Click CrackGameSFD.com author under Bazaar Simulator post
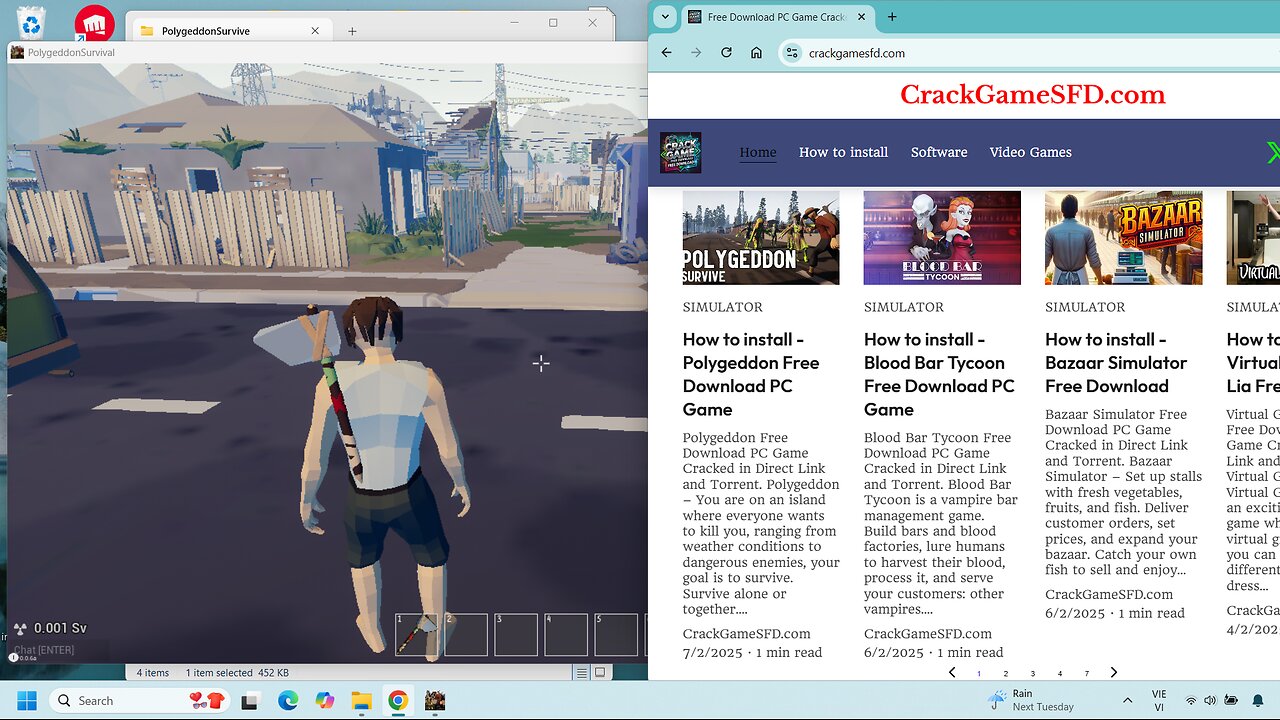Viewport: 1280px width, 720px height. pos(1109,595)
